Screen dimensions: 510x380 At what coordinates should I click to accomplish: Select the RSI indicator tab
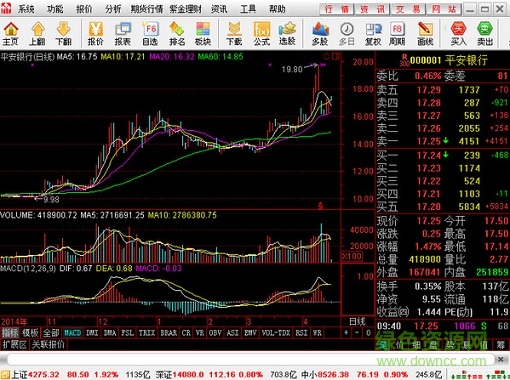tap(301, 333)
